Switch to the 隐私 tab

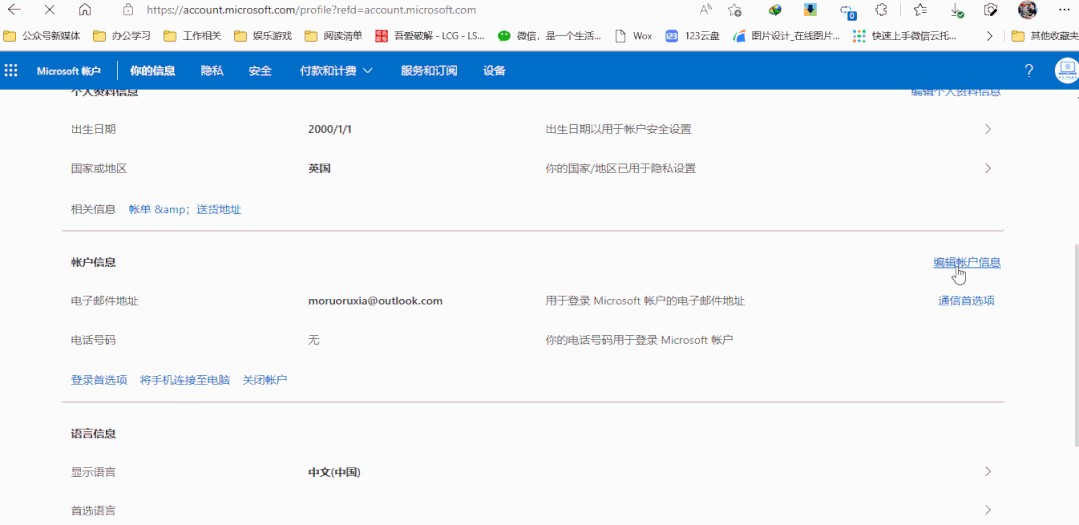(212, 71)
